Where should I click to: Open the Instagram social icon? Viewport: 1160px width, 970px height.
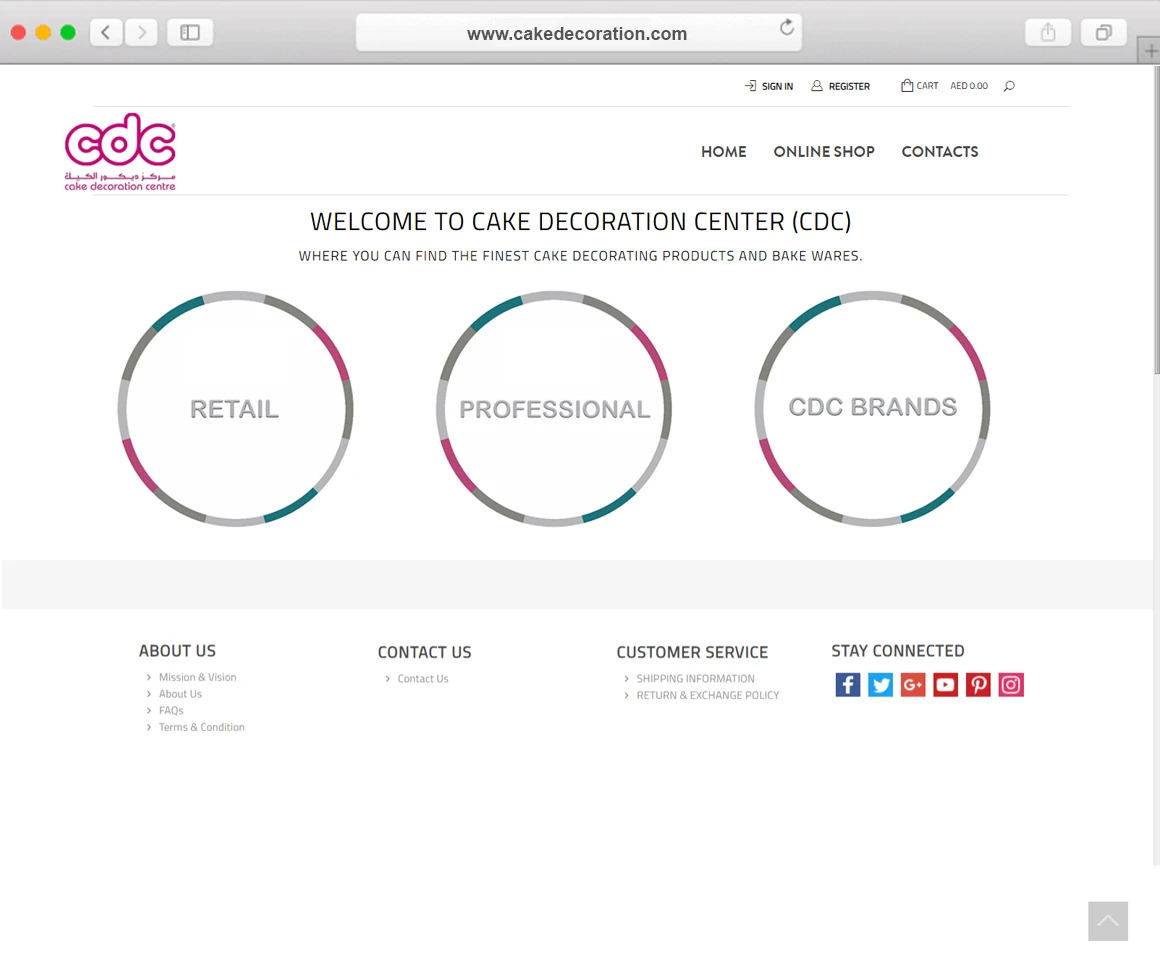pyautogui.click(x=1011, y=684)
